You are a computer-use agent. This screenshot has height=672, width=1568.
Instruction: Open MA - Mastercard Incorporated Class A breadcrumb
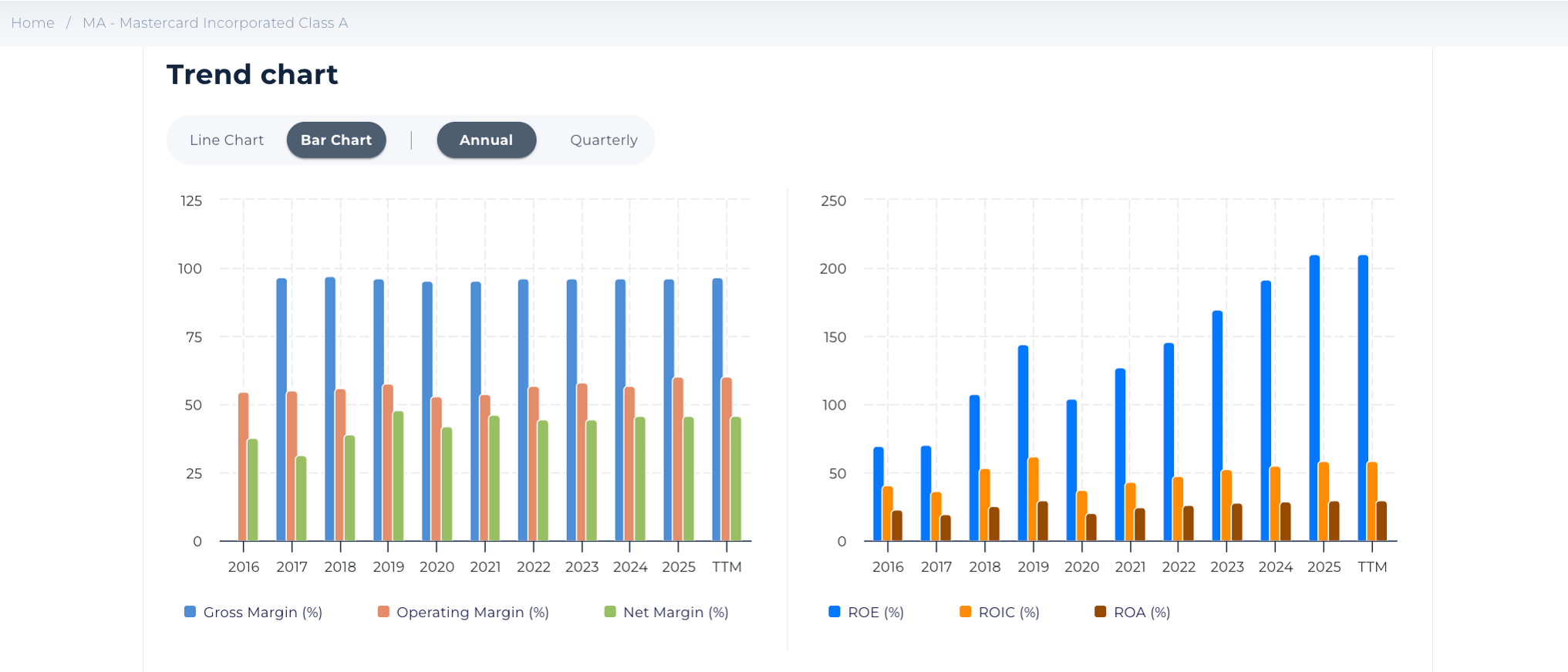215,23
